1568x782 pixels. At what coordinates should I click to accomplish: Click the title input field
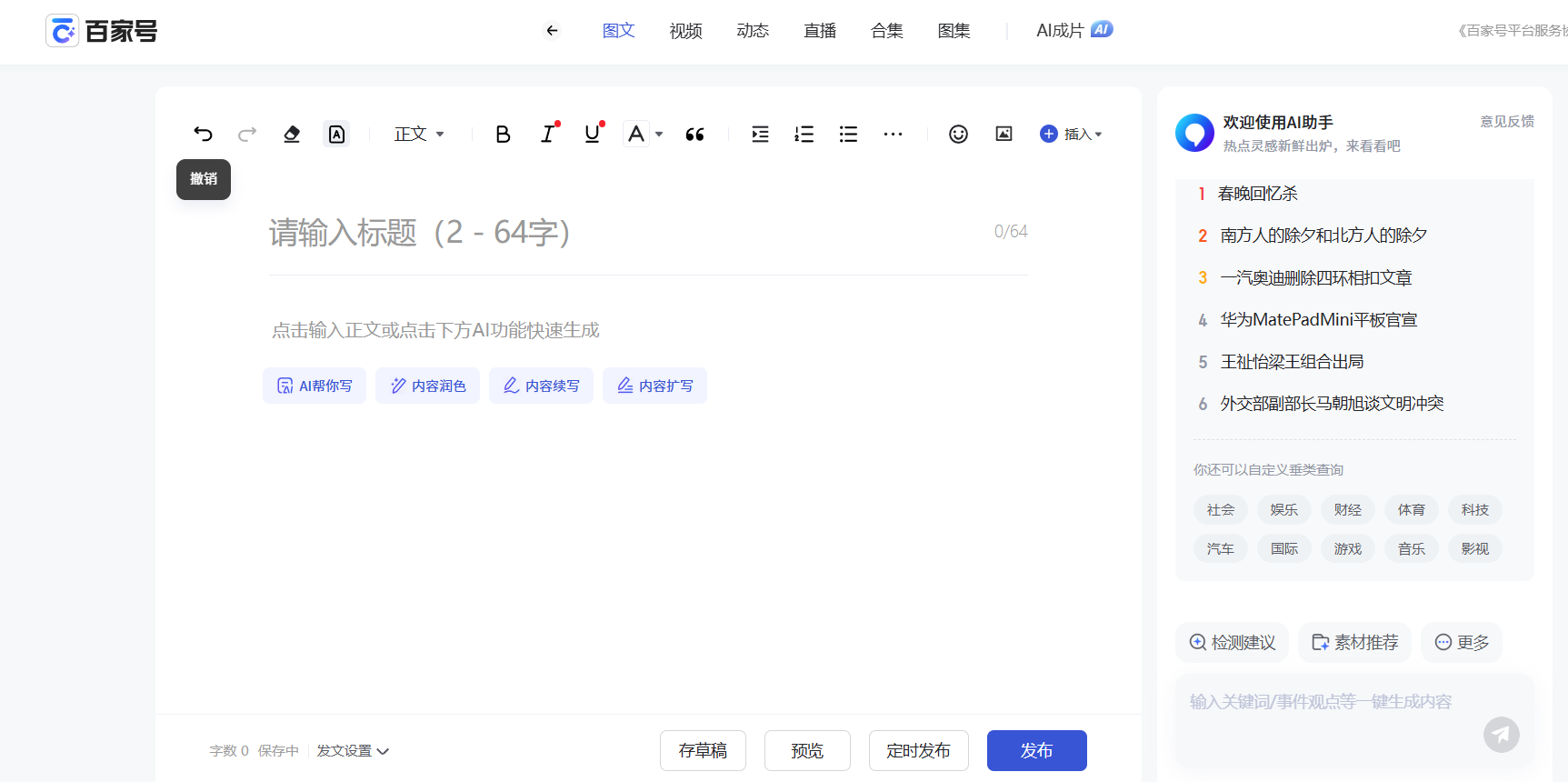click(648, 233)
